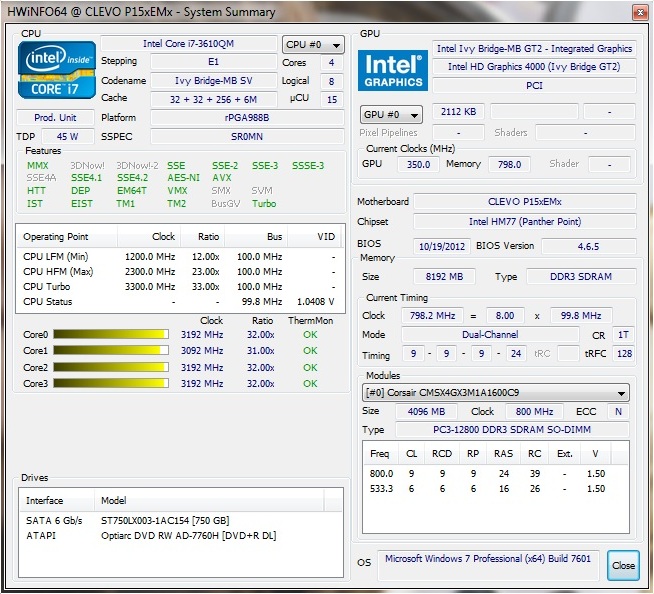Image resolution: width=654 pixels, height=594 pixels.
Task: Click the Core0 usage bar
Action: [x=111, y=335]
